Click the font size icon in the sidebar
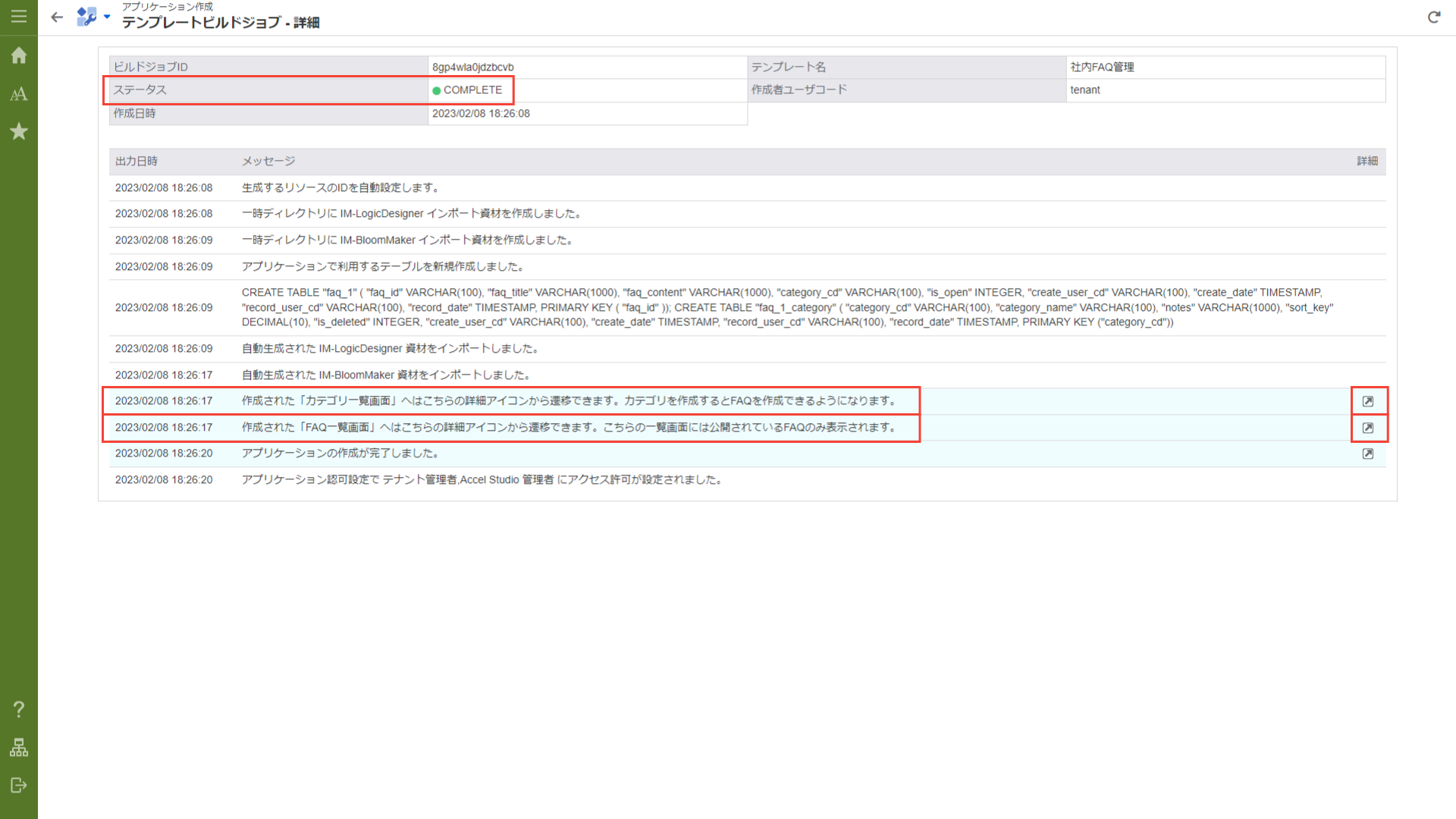This screenshot has height=819, width=1456. [x=19, y=94]
